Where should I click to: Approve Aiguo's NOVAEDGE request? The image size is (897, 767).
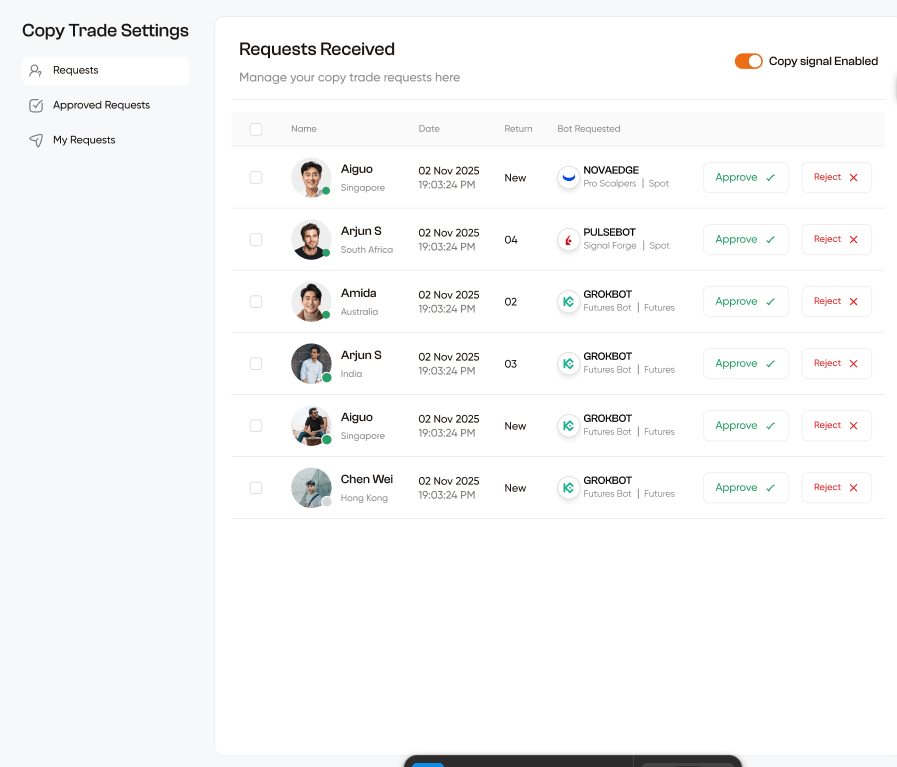pos(745,177)
